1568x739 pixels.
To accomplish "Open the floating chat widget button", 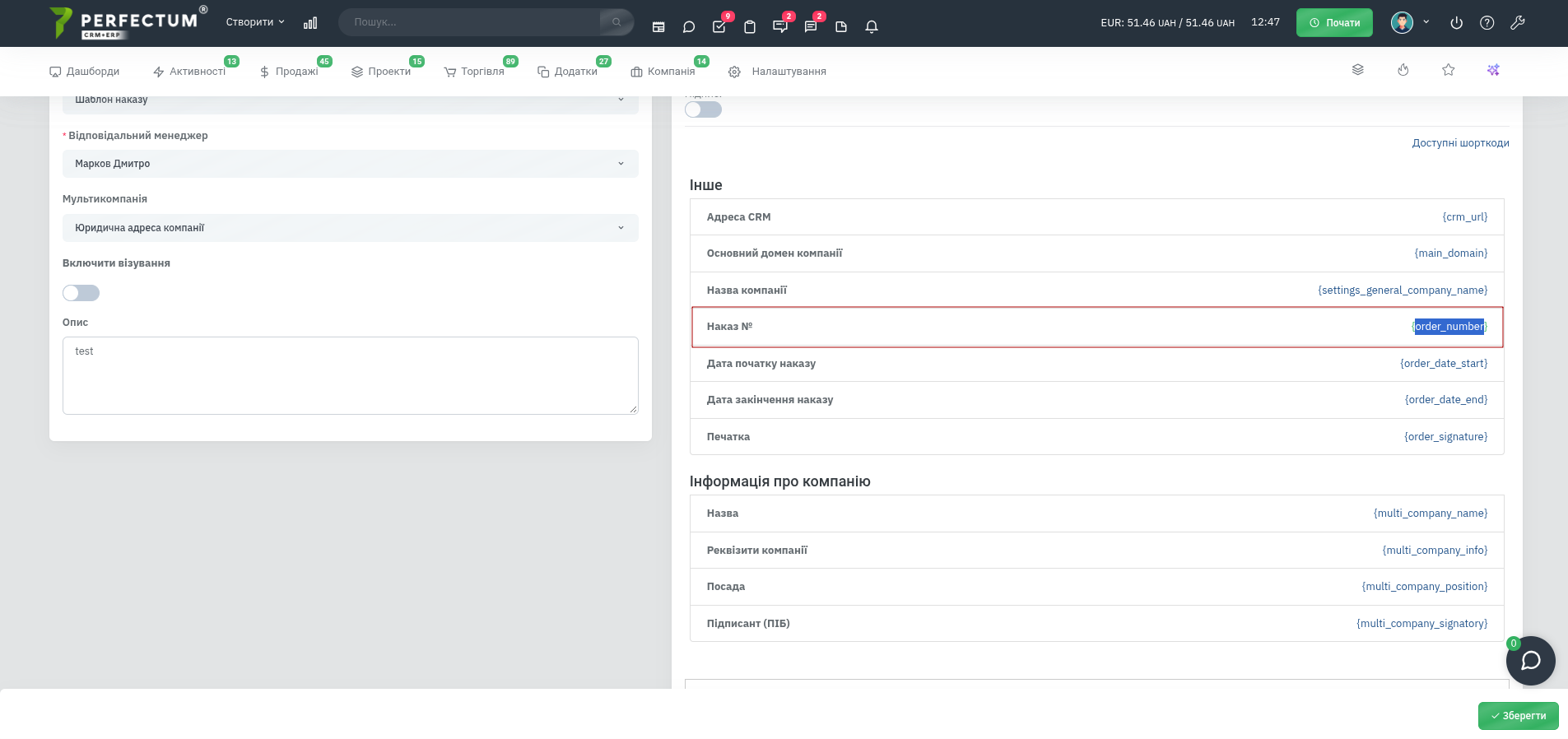I will 1531,661.
